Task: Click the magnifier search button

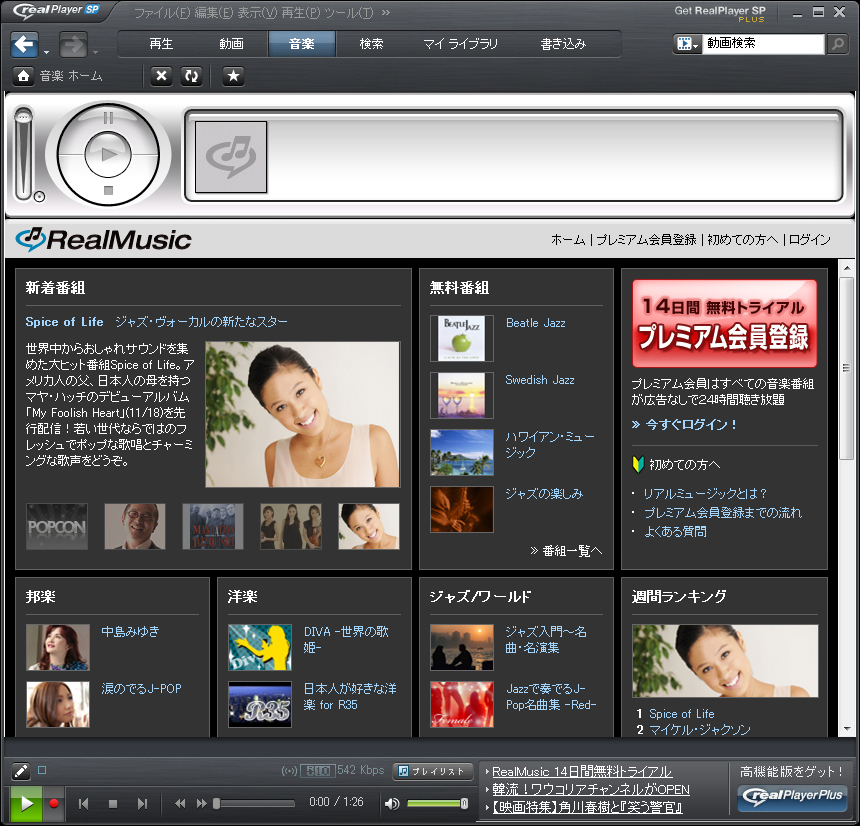Action: pos(837,44)
